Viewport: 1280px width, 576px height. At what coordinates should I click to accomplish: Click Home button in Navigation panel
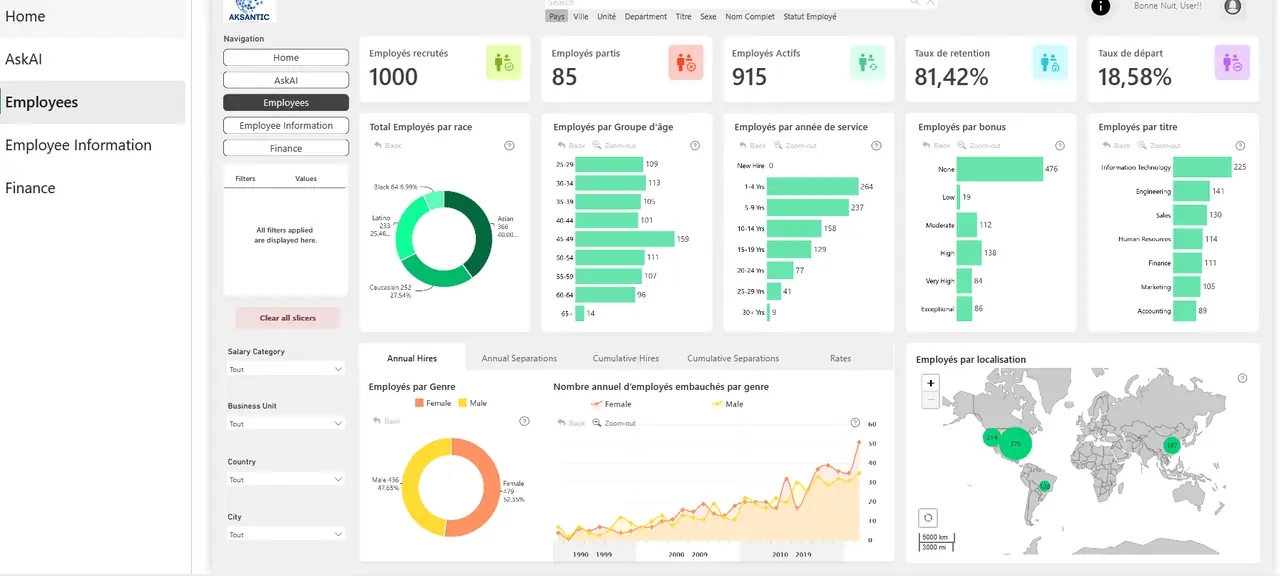(x=286, y=58)
